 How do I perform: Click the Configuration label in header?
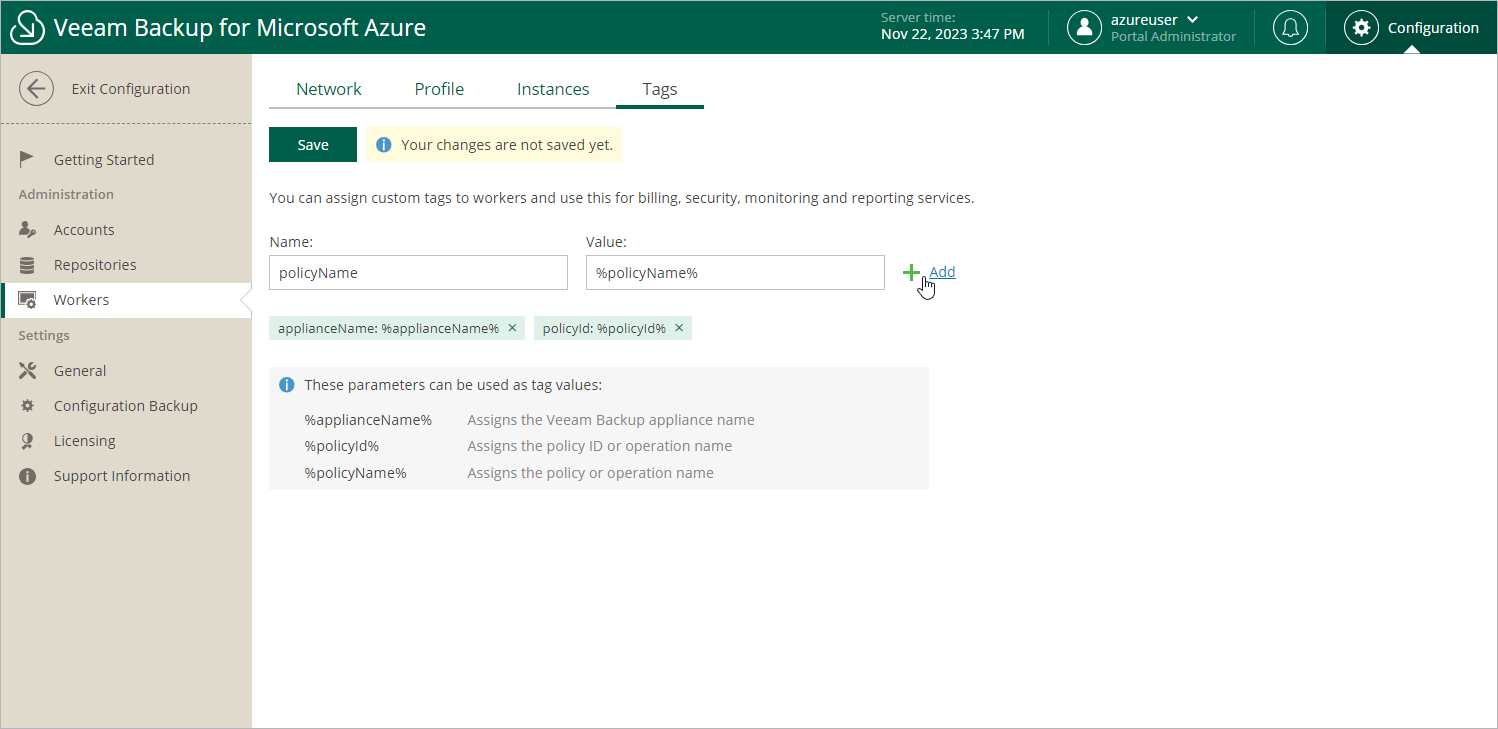pyautogui.click(x=1433, y=28)
